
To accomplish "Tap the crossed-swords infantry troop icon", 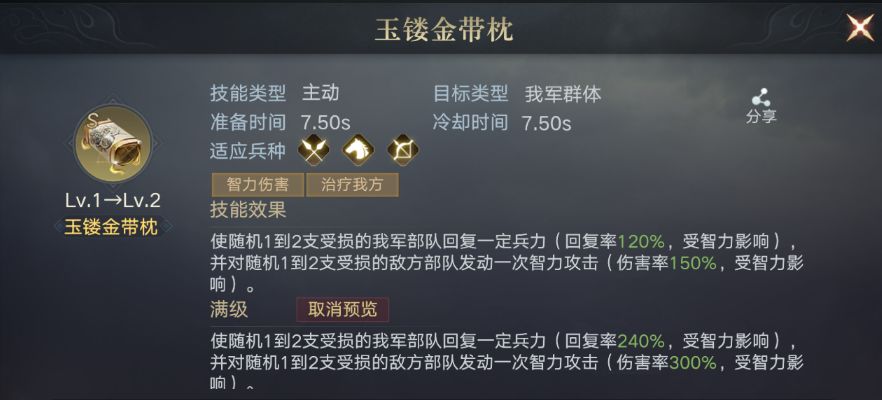I will [x=317, y=151].
